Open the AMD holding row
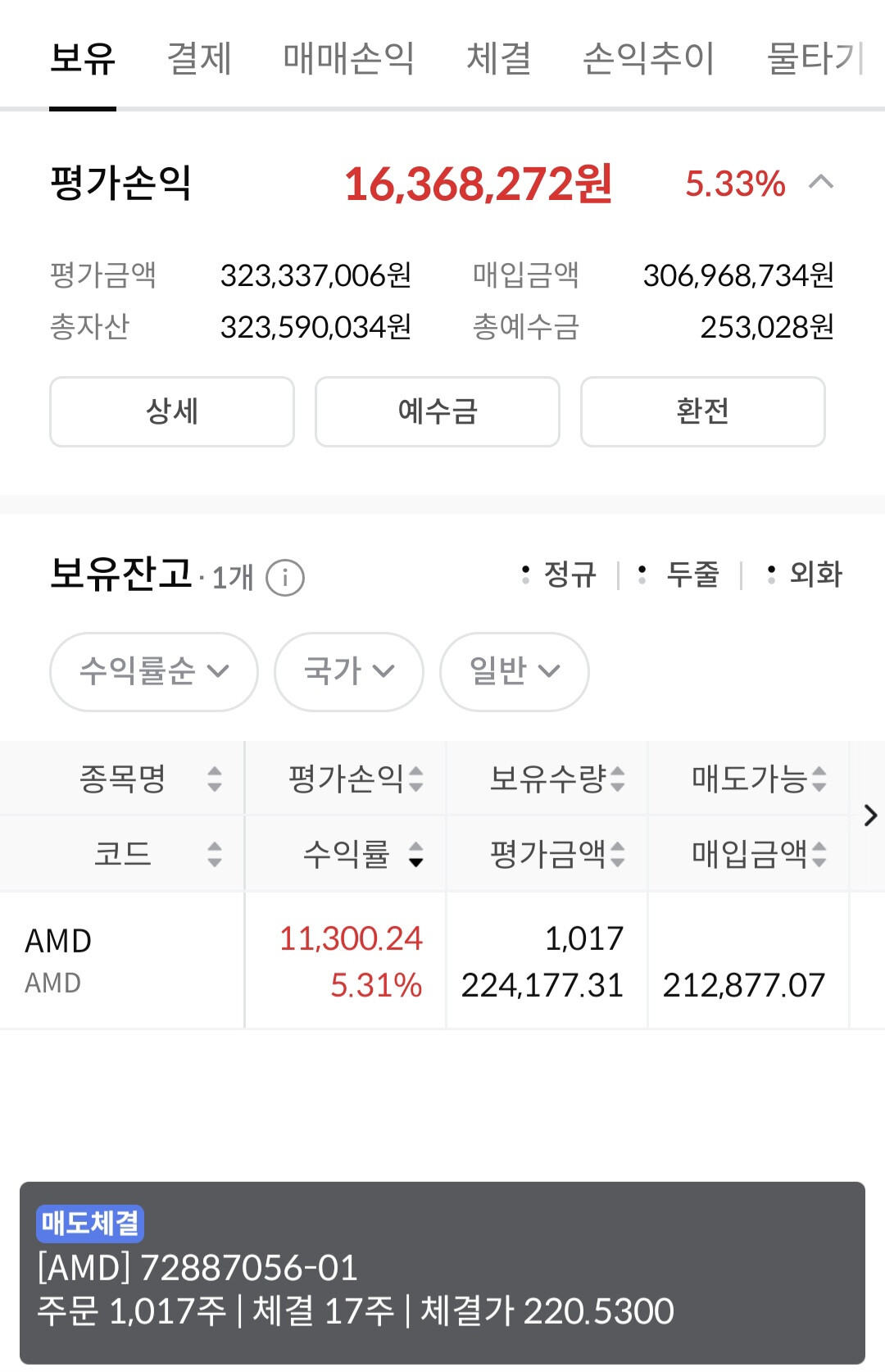885x1372 pixels. click(x=123, y=960)
